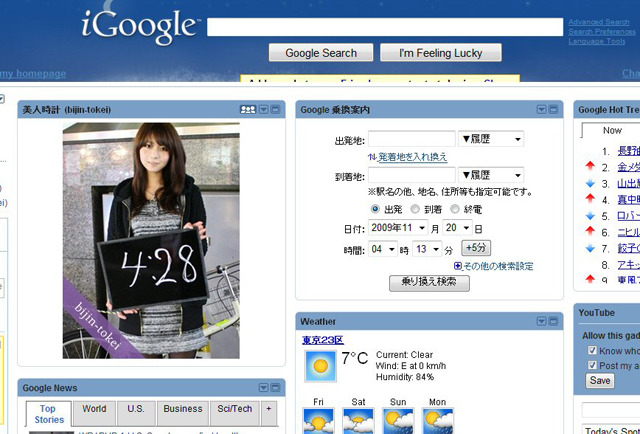Viewport: 640px width, 434px height.
Task: Click the iGoogle logo
Action: [x=139, y=26]
